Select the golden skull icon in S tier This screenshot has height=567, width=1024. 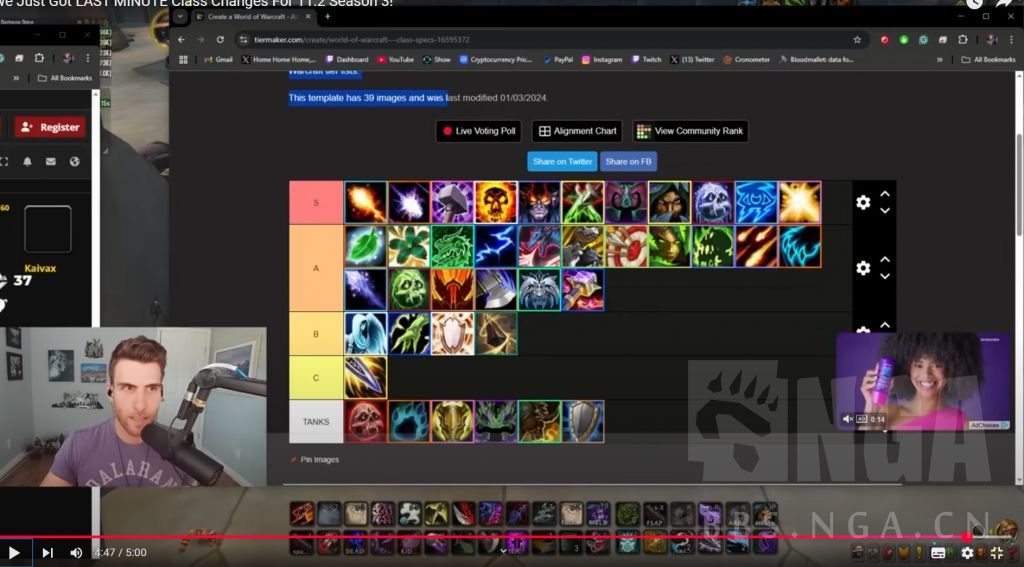[x=496, y=202]
